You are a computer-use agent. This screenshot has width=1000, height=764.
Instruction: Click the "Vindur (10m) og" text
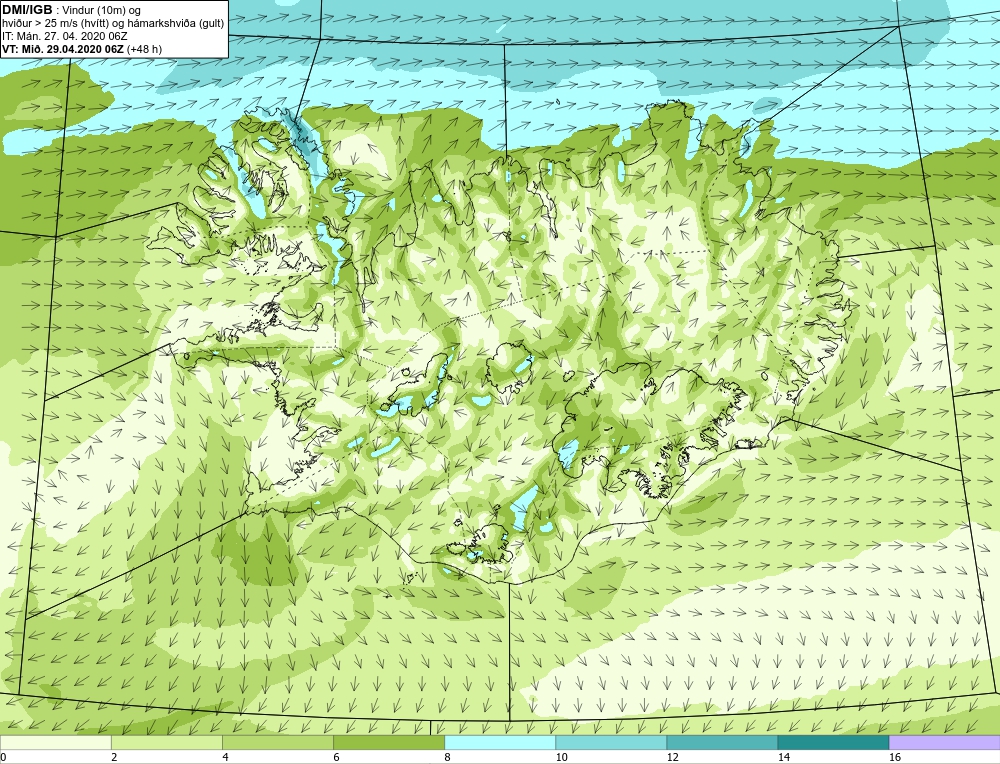click(x=101, y=10)
